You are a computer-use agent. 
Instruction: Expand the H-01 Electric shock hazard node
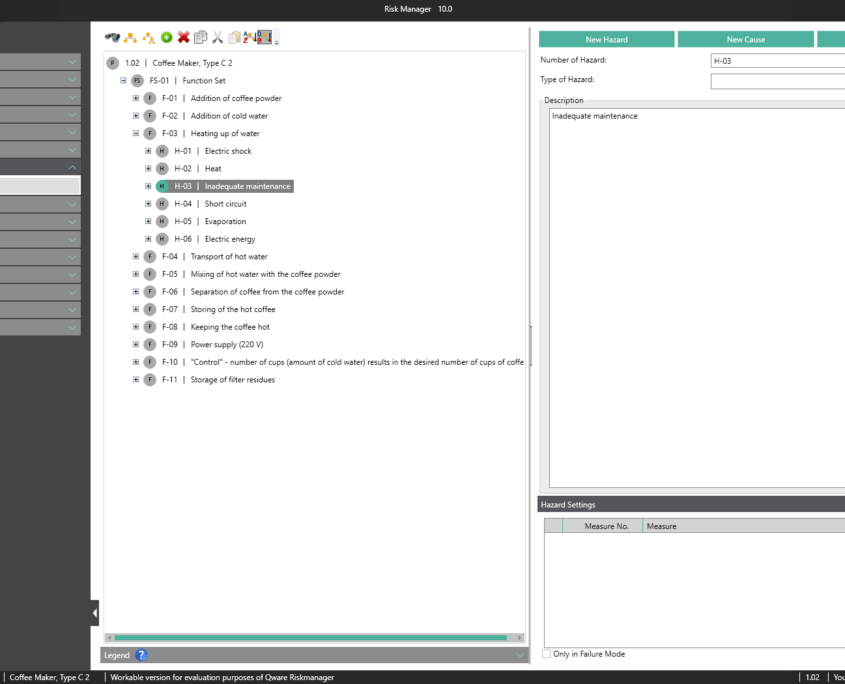[148, 151]
